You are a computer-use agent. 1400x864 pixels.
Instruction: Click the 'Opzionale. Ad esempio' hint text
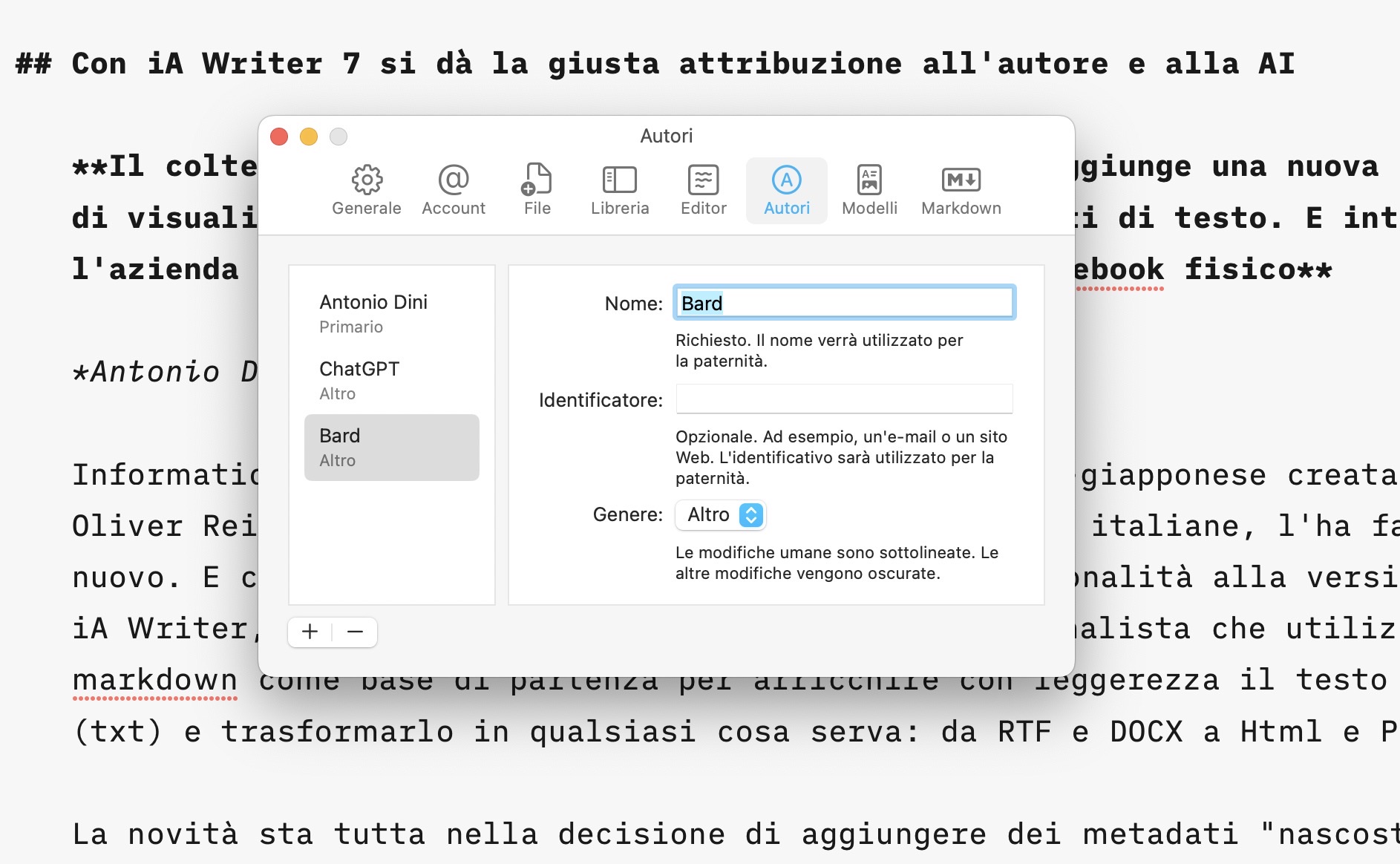tap(841, 457)
